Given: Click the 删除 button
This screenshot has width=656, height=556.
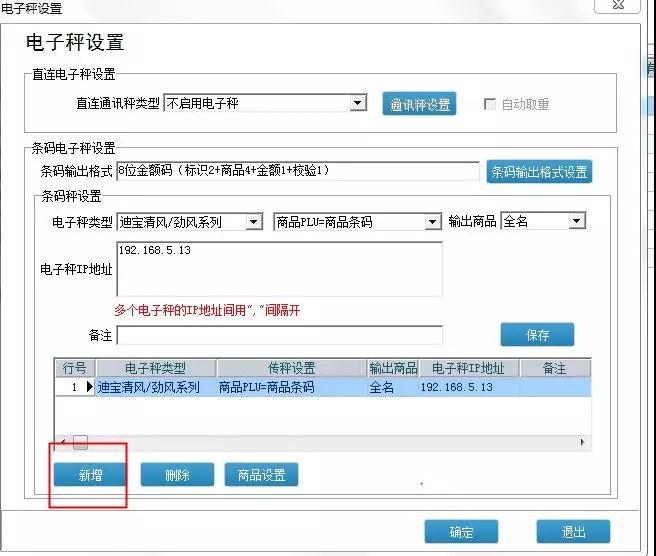Looking at the screenshot, I should pyautogui.click(x=177, y=475).
